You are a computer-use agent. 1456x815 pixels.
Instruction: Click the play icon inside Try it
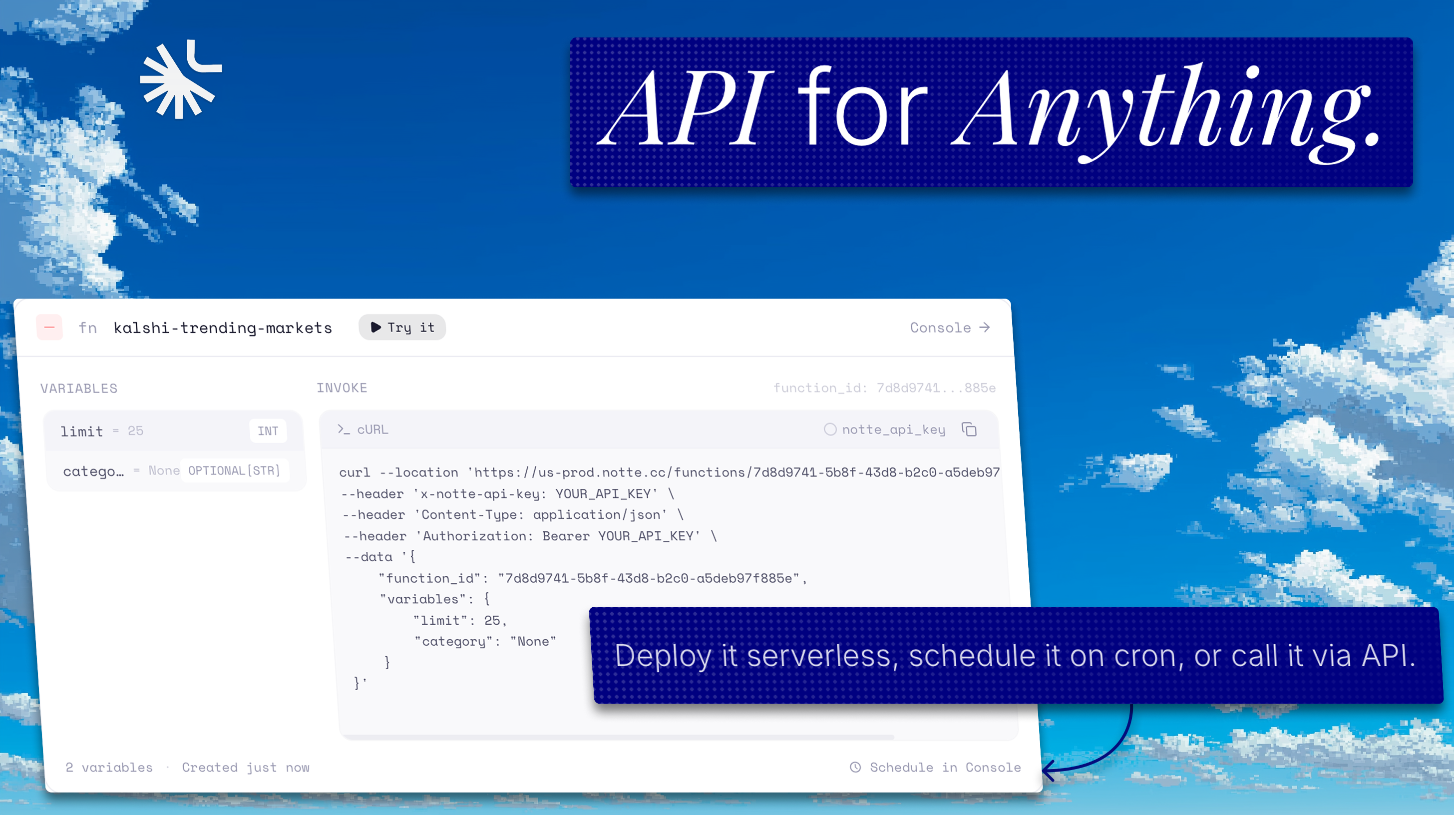tap(375, 327)
